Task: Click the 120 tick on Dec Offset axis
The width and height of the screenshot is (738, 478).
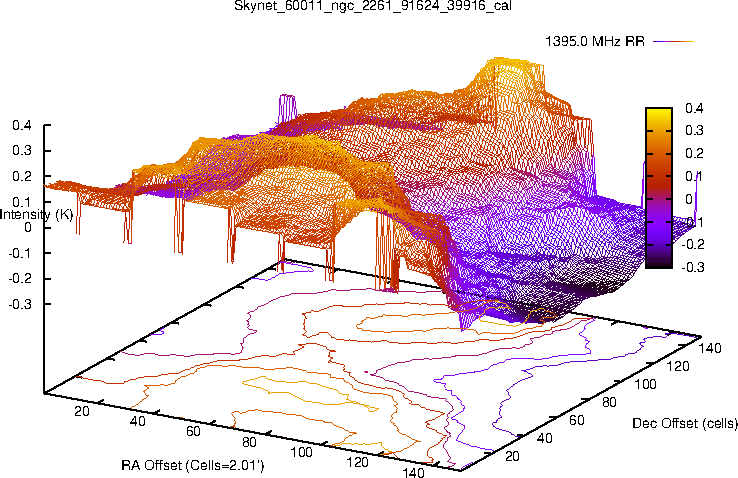Action: coord(678,366)
